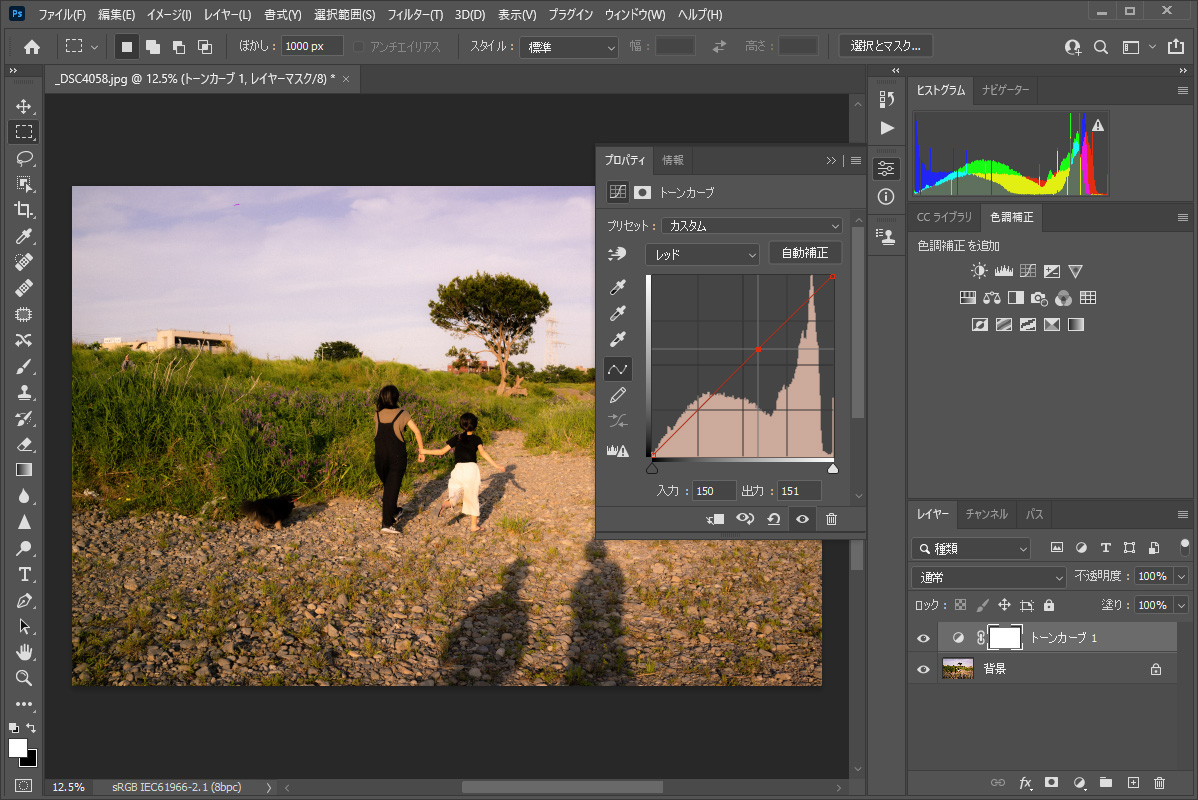This screenshot has height=800, width=1198.
Task: Toggle visibility of the 背景 layer
Action: coord(923,669)
